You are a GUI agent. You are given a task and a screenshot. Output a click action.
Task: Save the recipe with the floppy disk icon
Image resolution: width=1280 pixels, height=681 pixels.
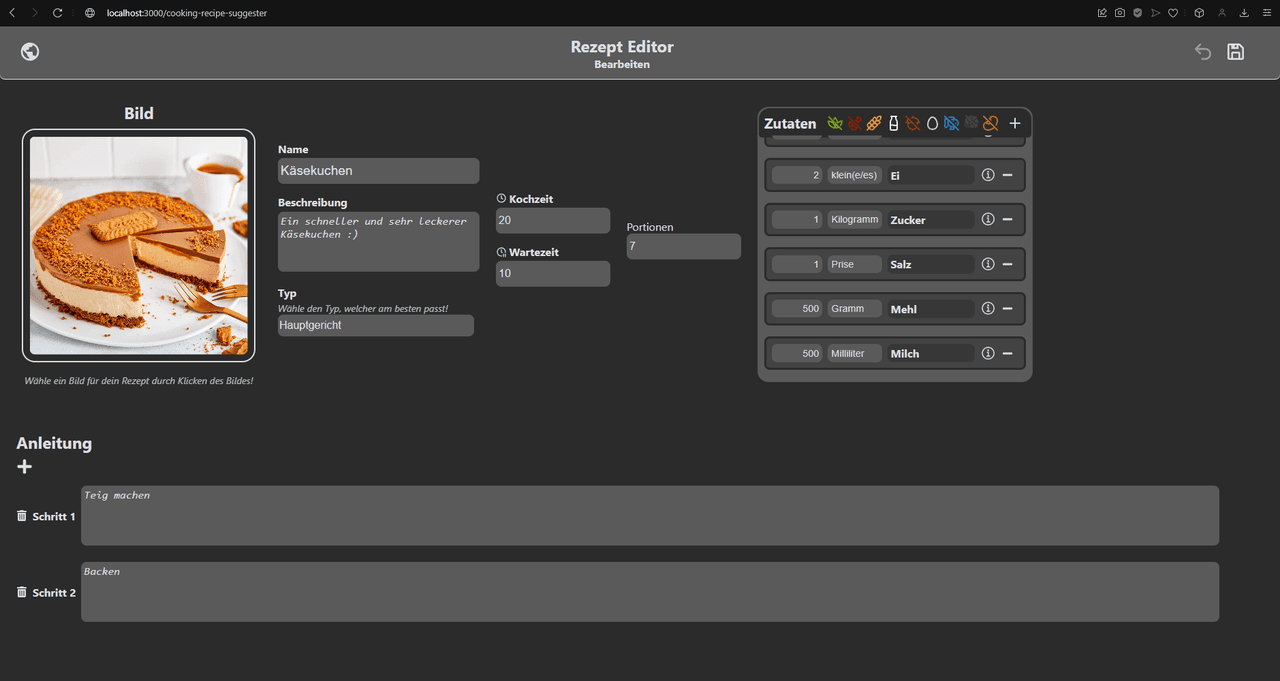click(x=1235, y=52)
